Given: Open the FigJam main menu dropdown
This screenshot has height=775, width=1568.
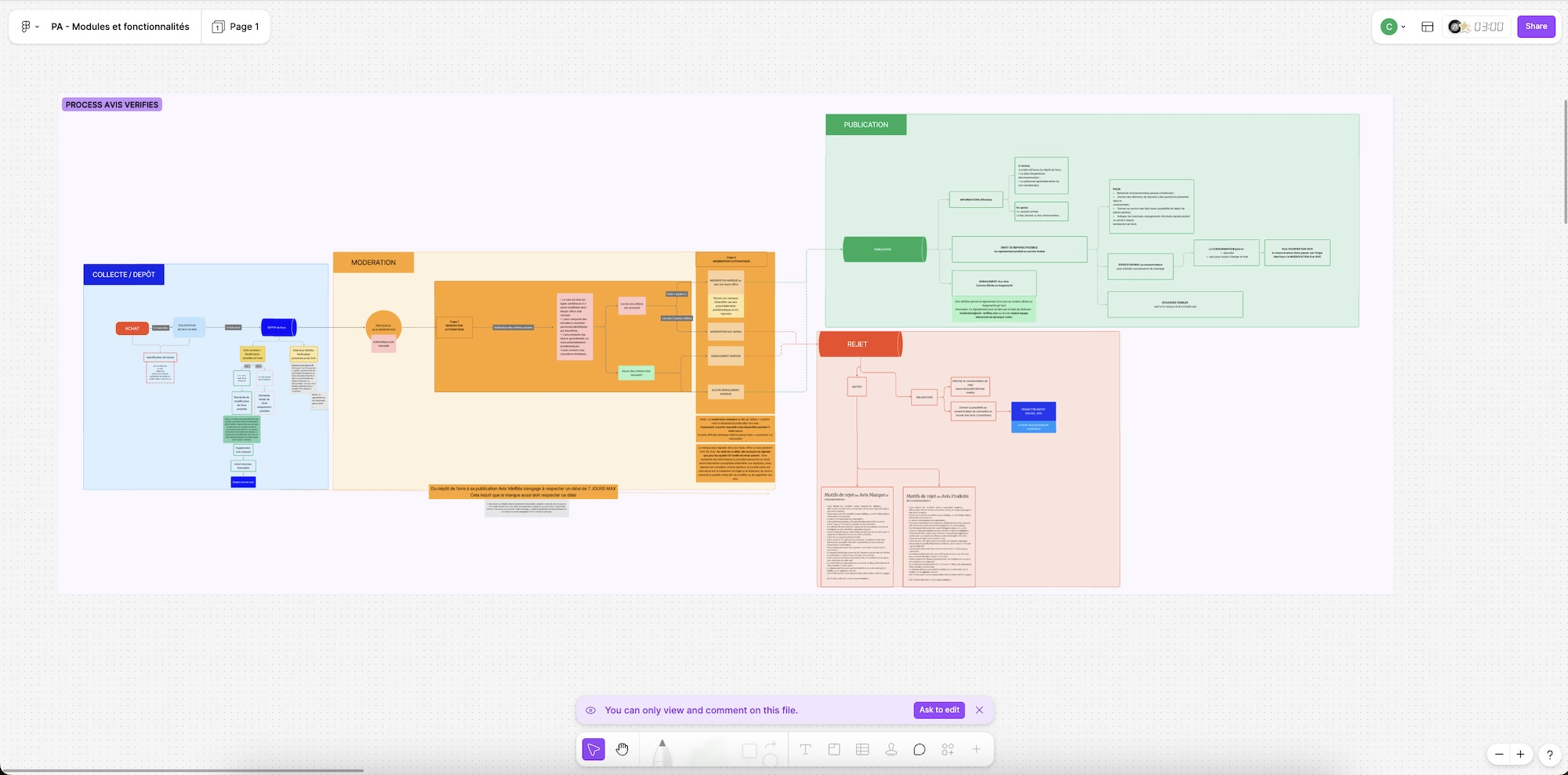Looking at the screenshot, I should pos(30,27).
